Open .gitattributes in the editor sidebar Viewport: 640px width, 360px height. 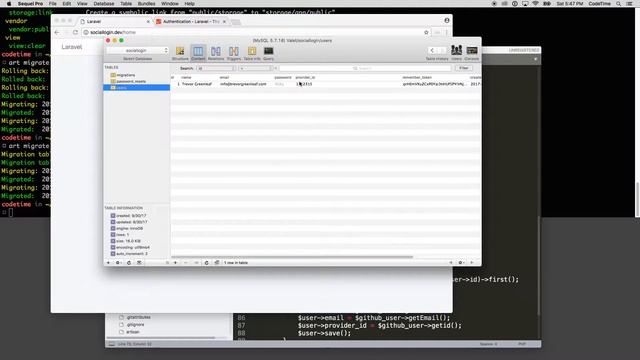[138, 317]
